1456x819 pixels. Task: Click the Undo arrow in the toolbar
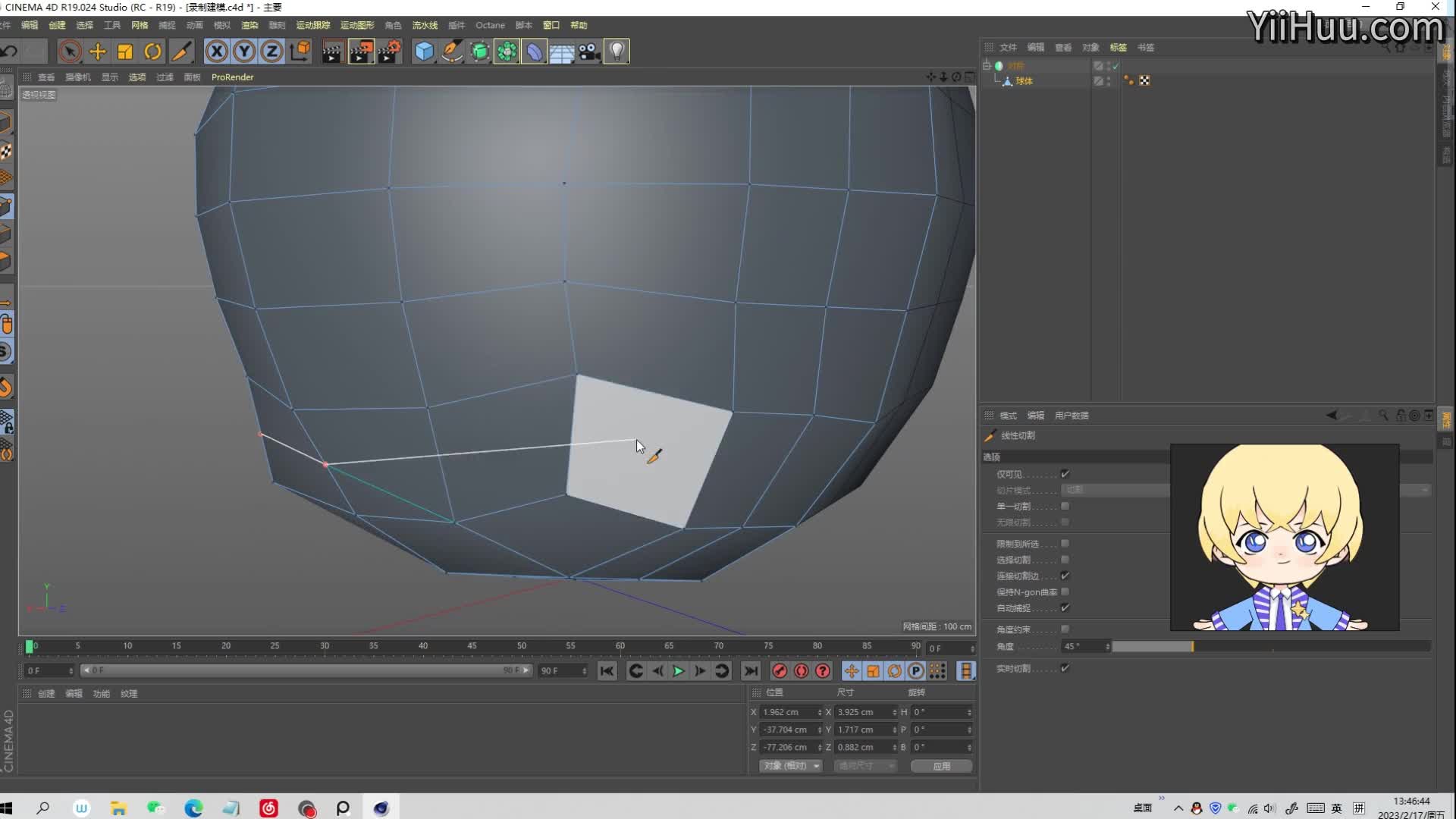9,52
